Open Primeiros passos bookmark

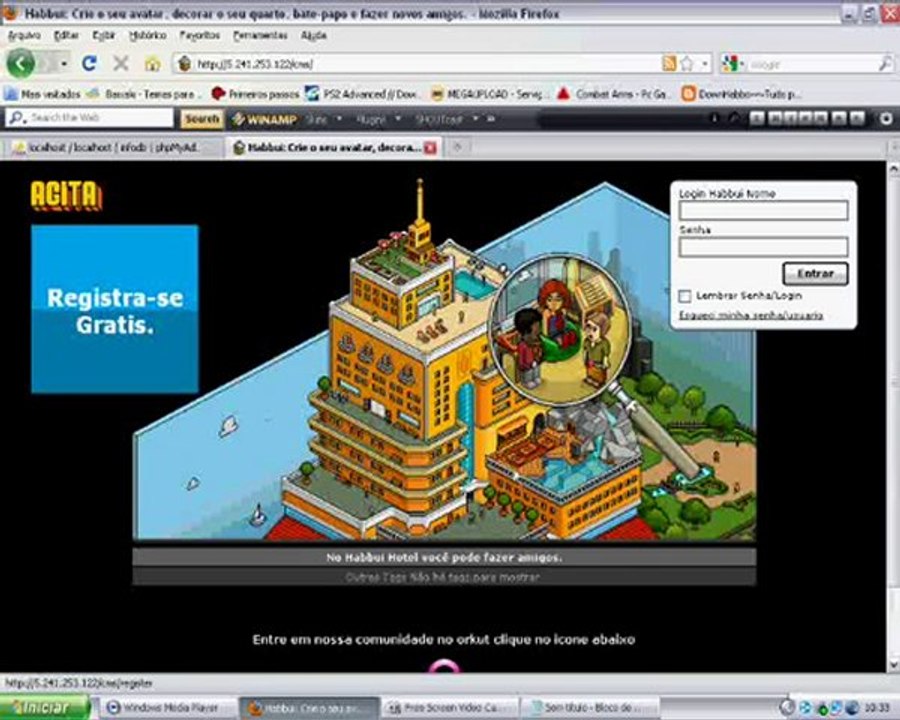[x=255, y=94]
